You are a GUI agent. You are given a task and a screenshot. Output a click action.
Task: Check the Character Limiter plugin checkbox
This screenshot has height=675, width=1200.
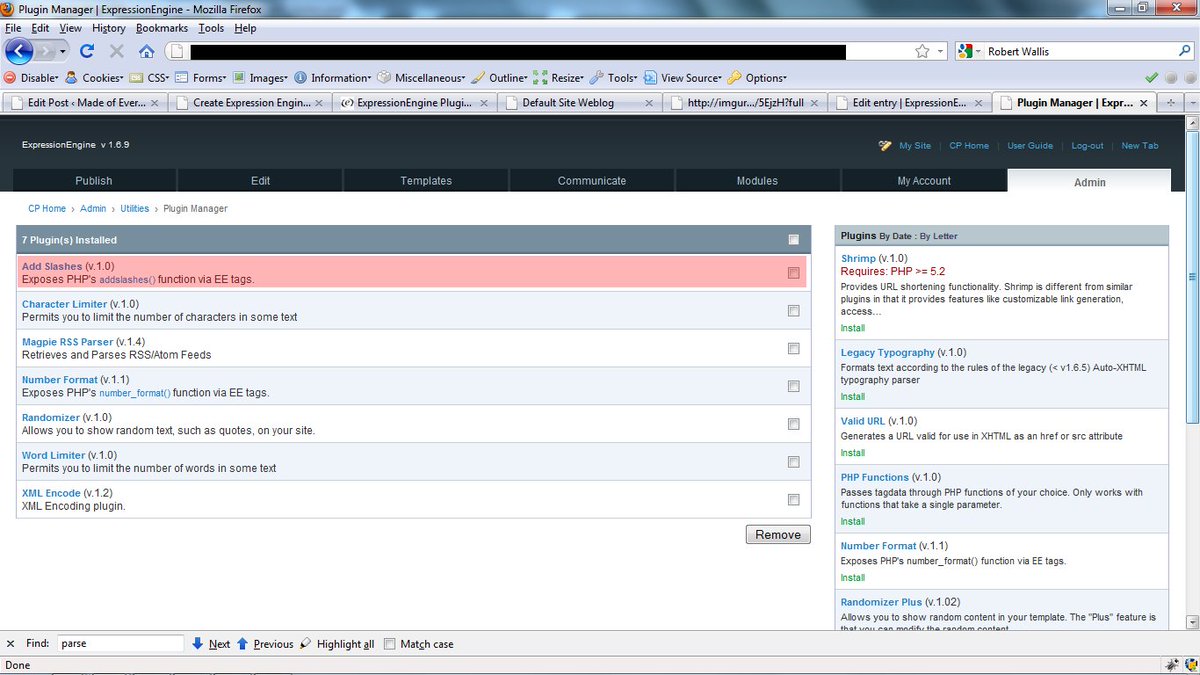(793, 311)
